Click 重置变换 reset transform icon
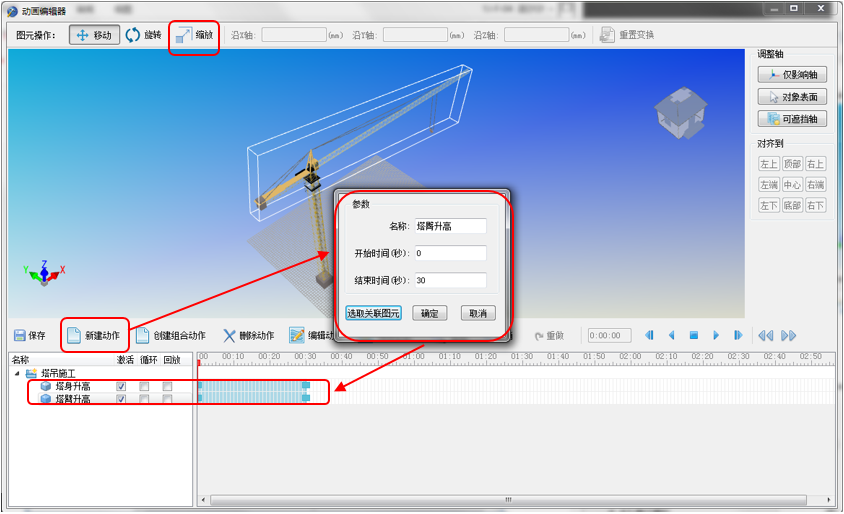Viewport: 844px width, 514px height. 607,35
